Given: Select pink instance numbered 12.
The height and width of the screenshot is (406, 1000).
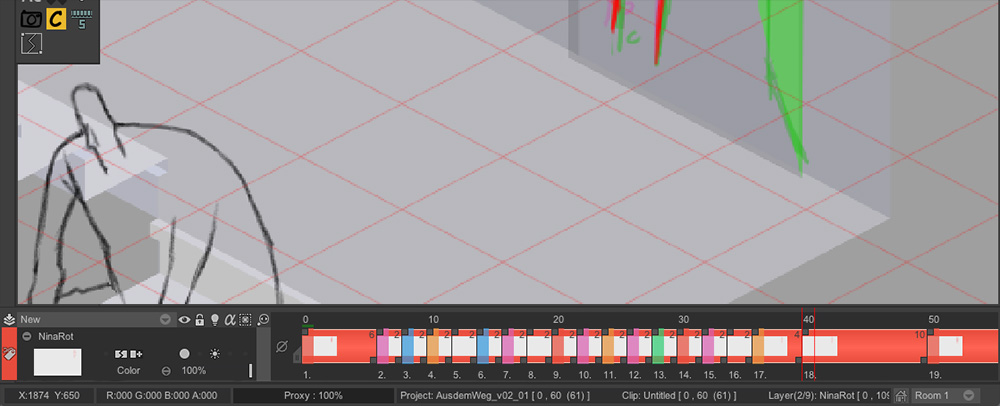Looking at the screenshot, I should (x=639, y=346).
